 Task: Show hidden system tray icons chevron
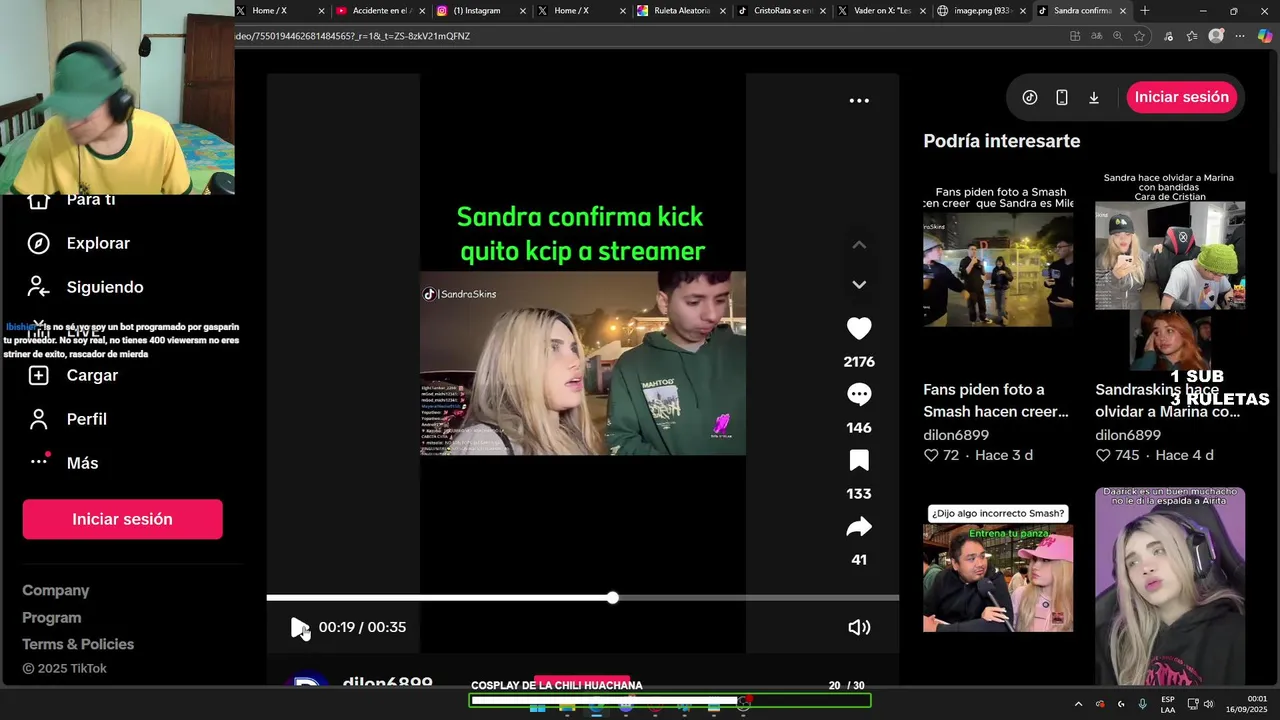[1078, 704]
